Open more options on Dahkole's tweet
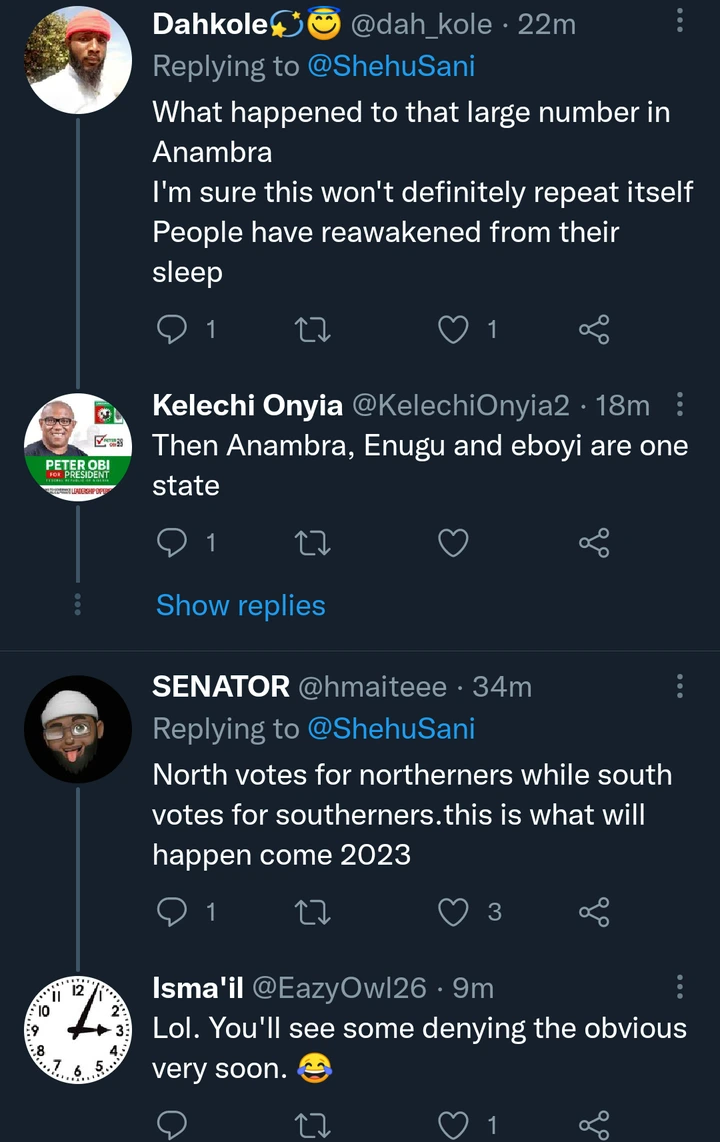Screen dimensions: 720x1142 point(680,21)
